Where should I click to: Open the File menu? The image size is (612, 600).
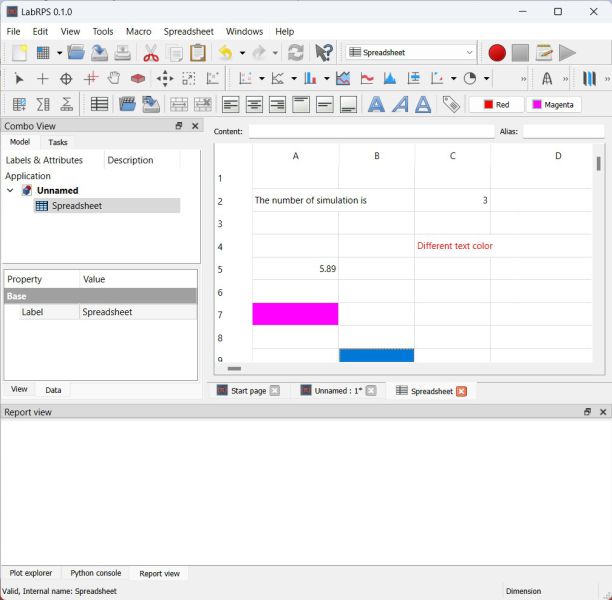point(13,32)
